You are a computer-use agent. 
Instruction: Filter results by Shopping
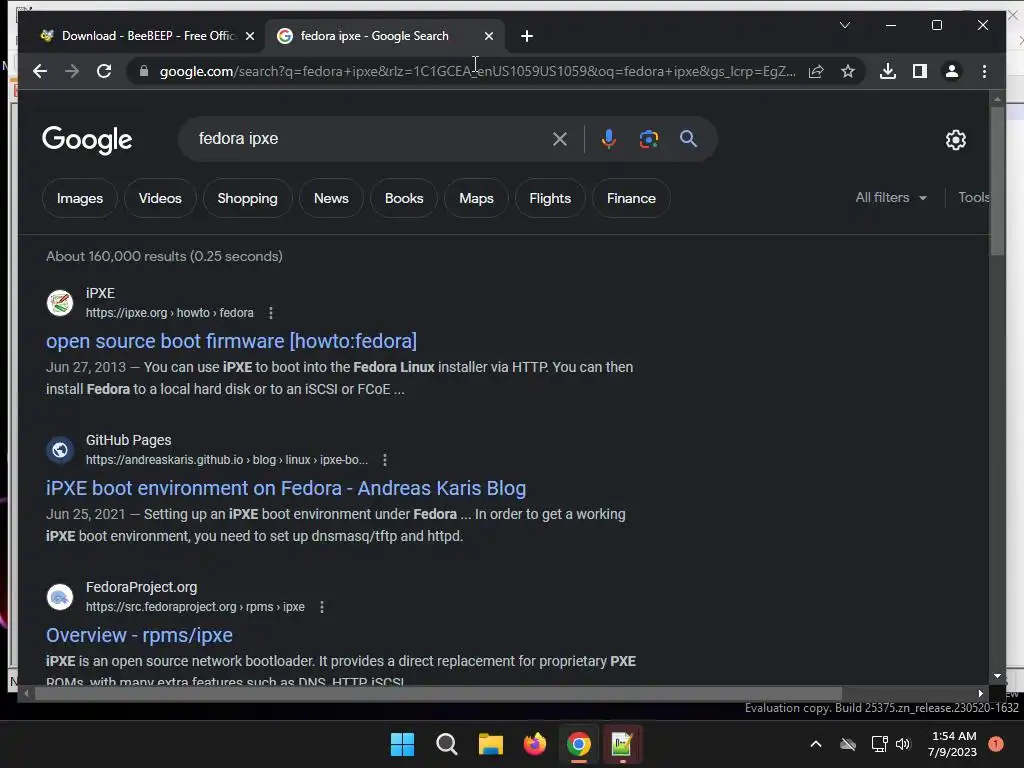(248, 199)
